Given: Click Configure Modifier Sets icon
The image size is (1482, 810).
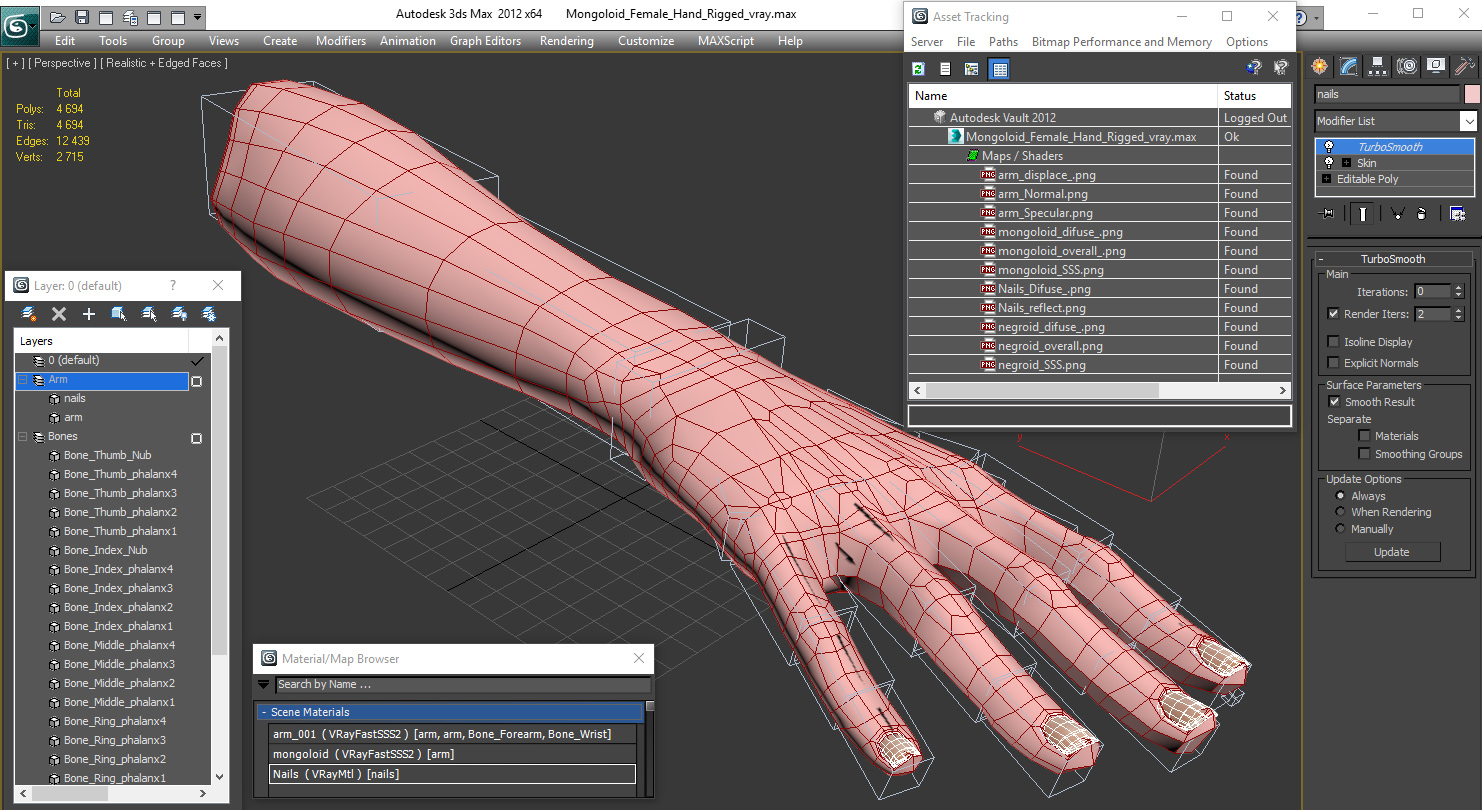Looking at the screenshot, I should point(1457,213).
